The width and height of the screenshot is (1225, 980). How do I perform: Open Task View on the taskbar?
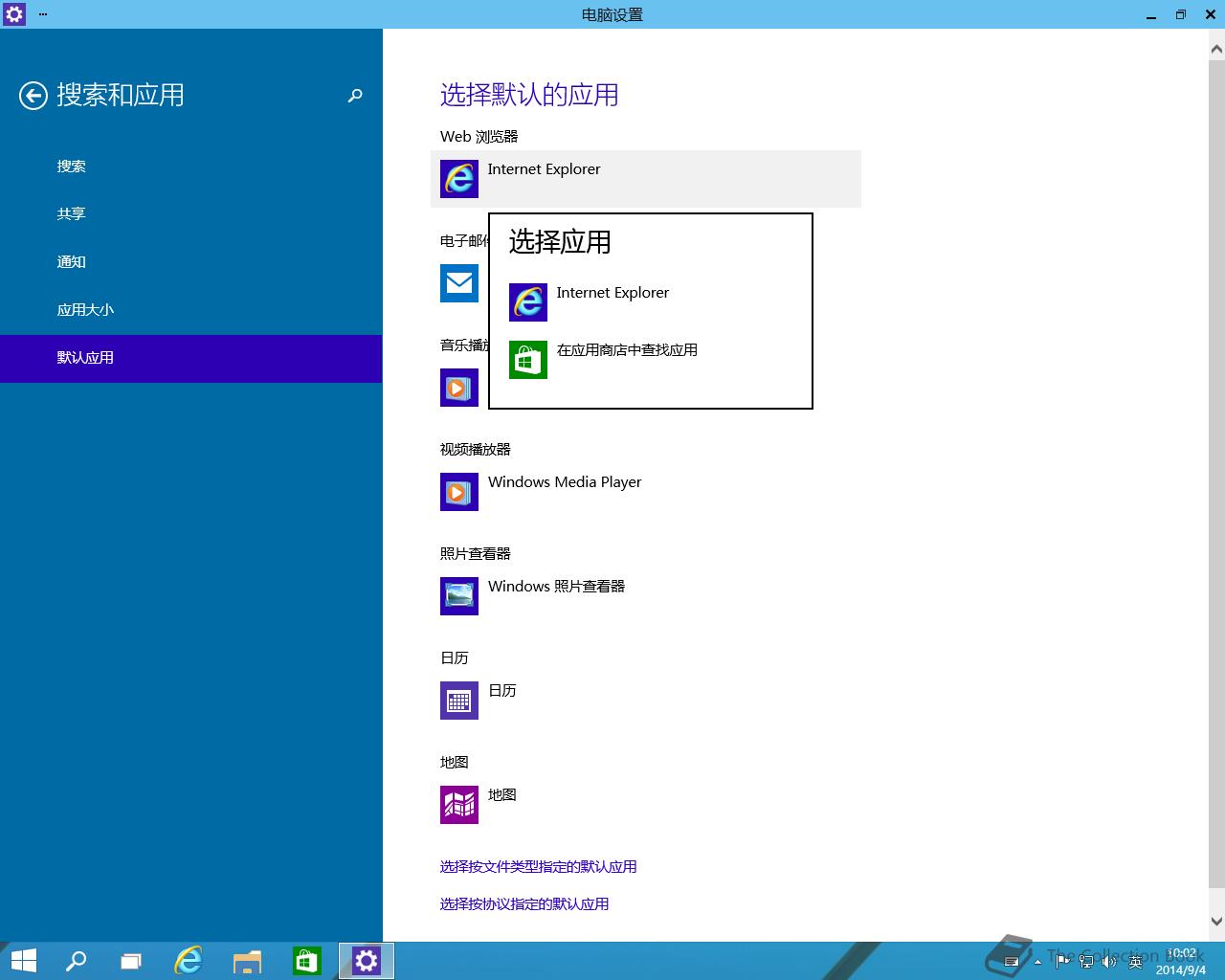coord(131,961)
